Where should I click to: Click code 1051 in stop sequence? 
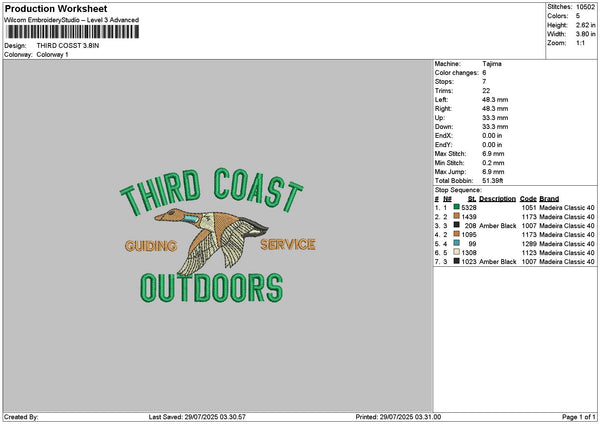click(529, 208)
